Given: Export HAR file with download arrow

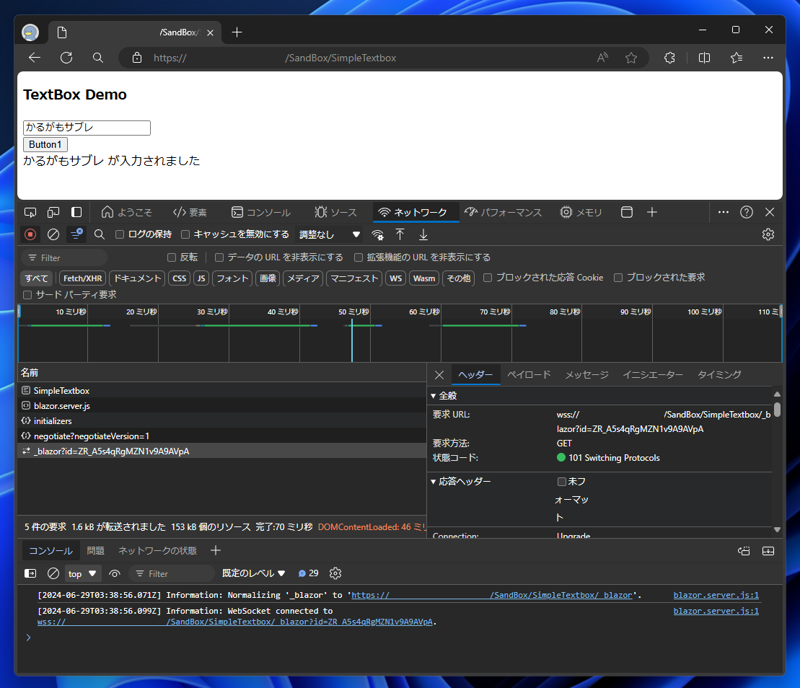Looking at the screenshot, I should (423, 234).
